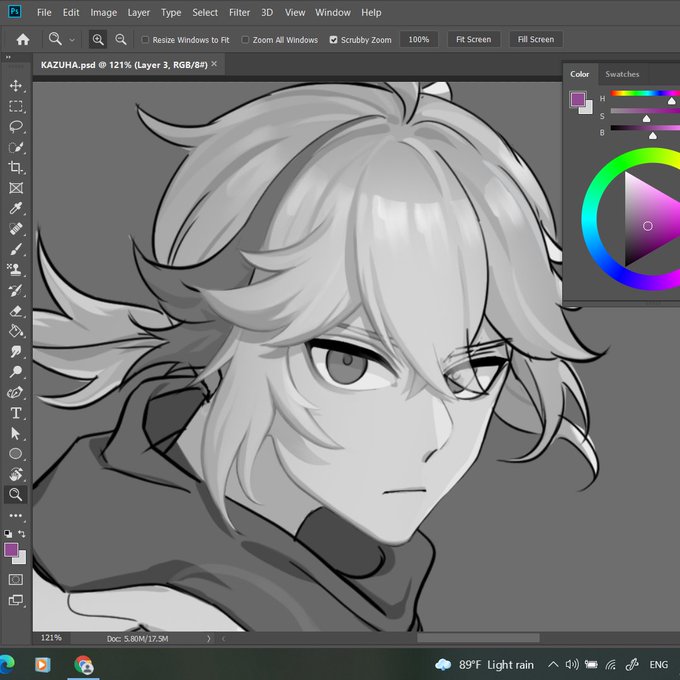This screenshot has height=680, width=680.
Task: Open the Filter menu
Action: (239, 13)
